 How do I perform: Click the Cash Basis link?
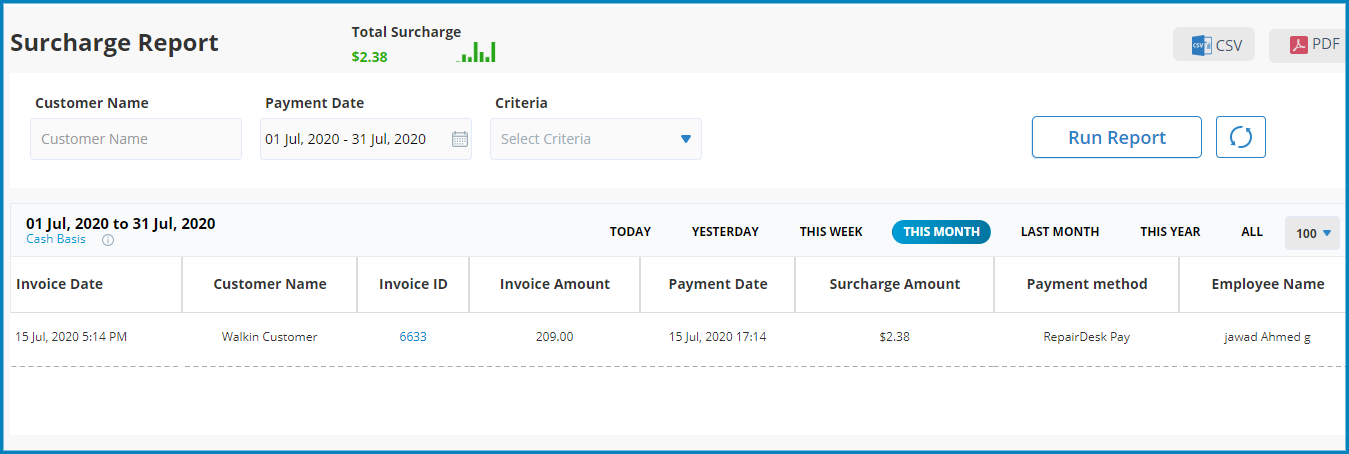tap(56, 240)
